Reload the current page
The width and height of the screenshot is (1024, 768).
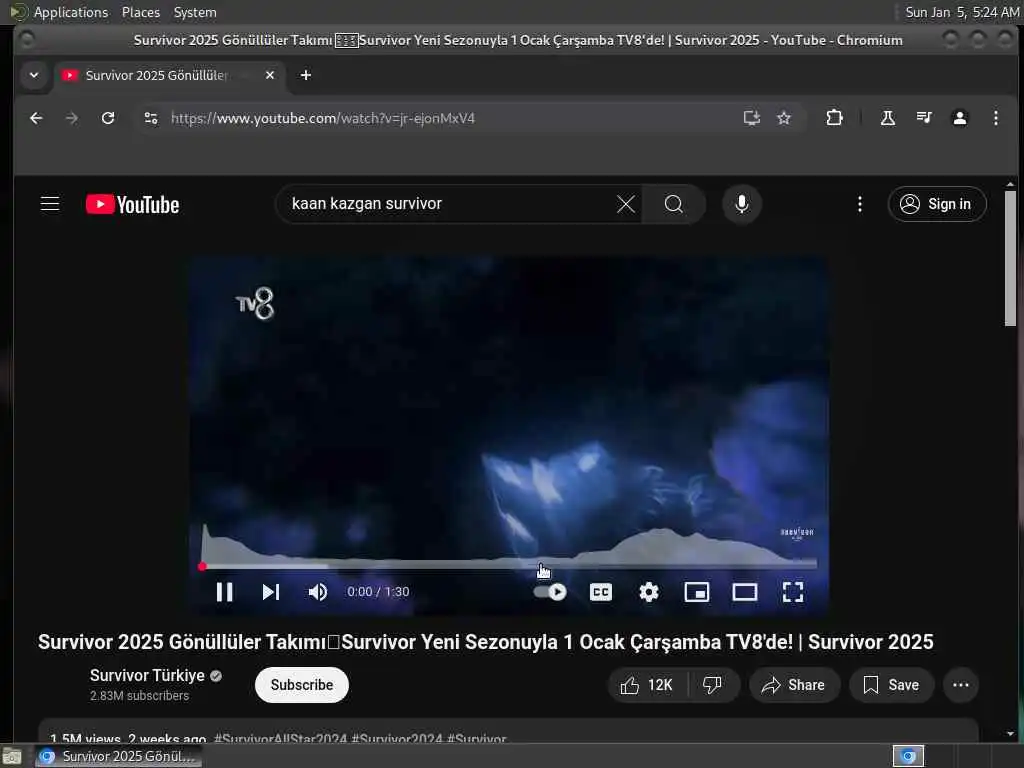point(108,118)
